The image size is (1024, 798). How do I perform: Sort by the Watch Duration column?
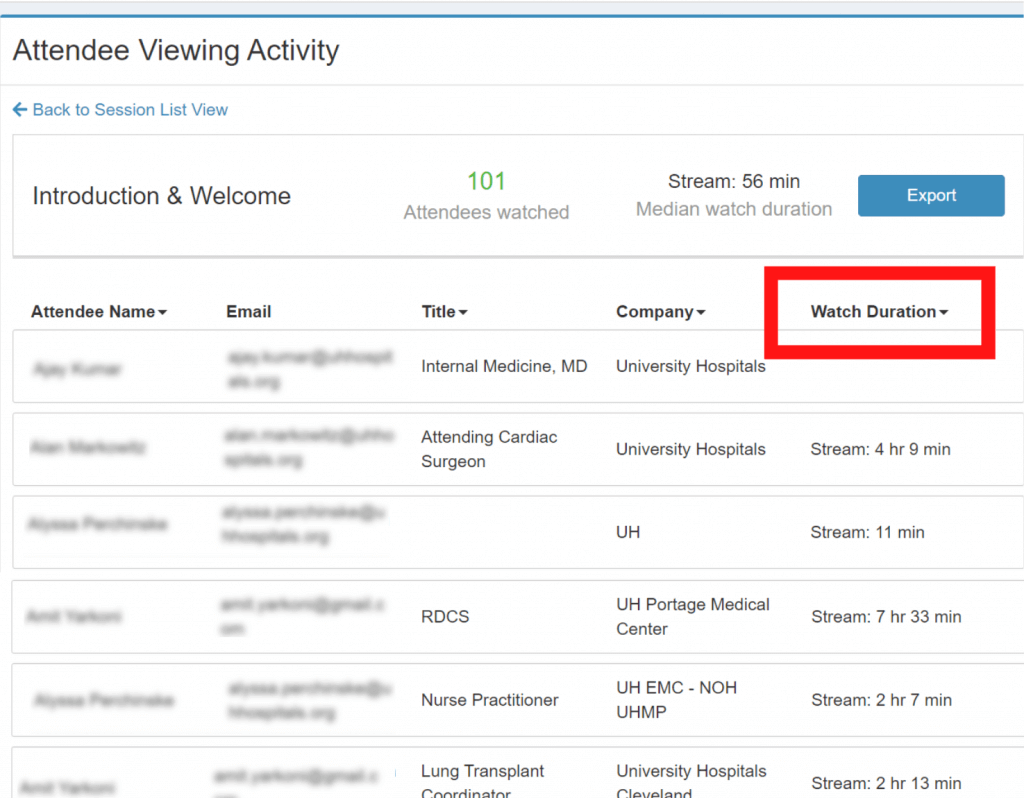tap(878, 312)
